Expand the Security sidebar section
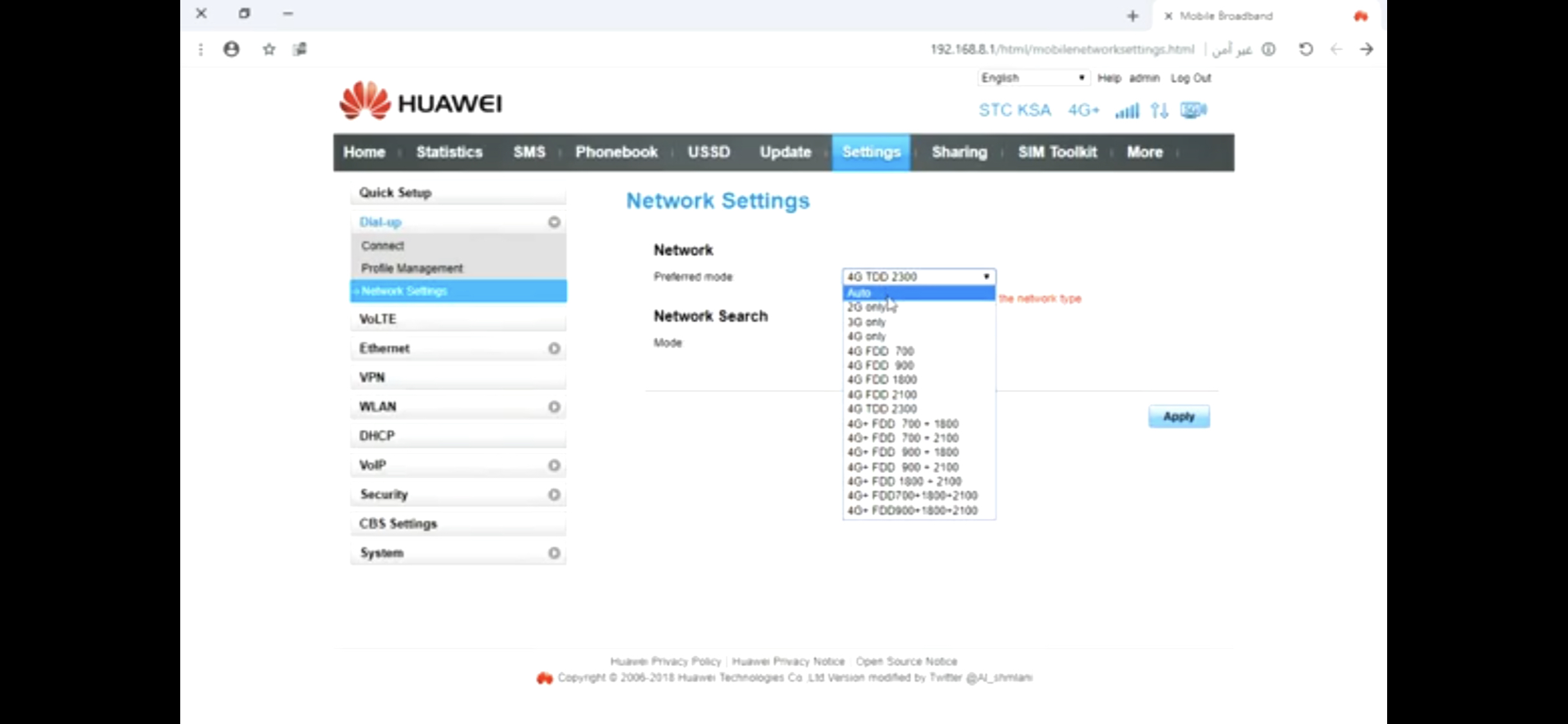 pyautogui.click(x=554, y=494)
